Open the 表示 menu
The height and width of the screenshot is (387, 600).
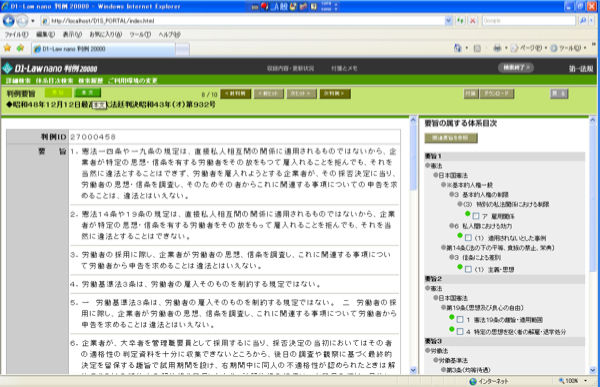pos(72,34)
